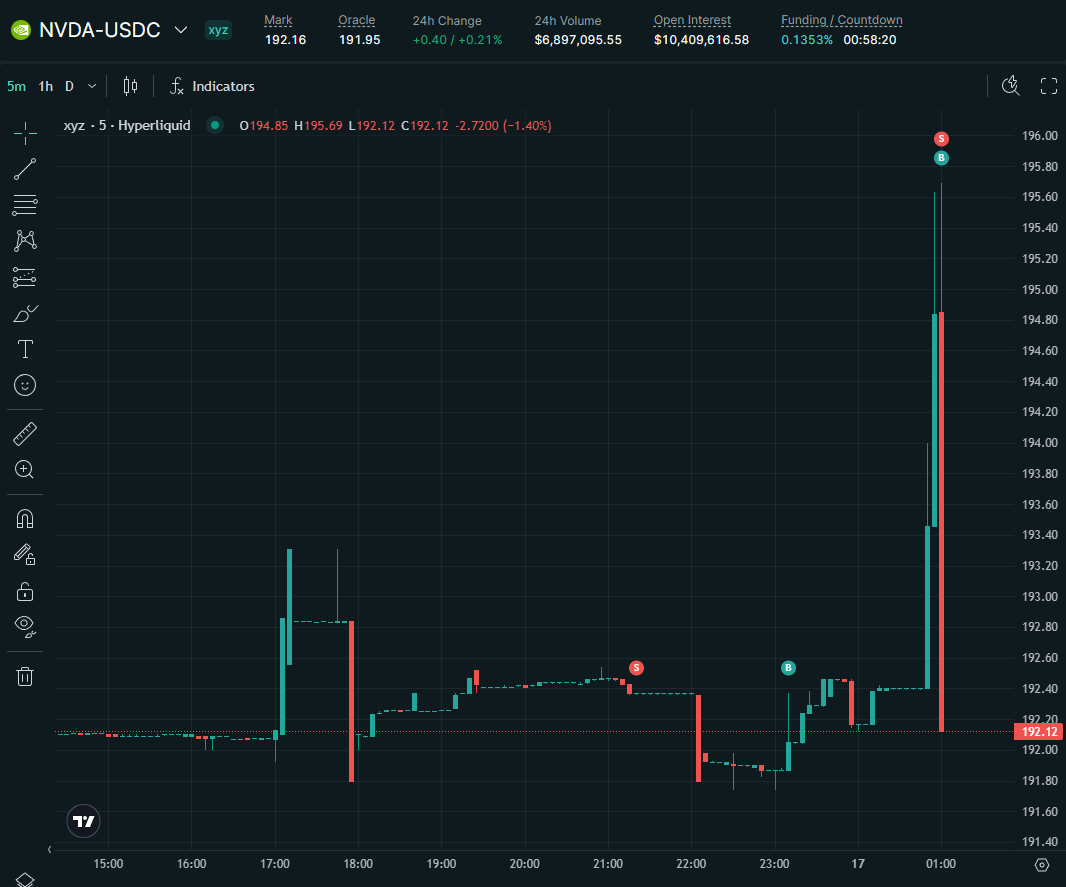This screenshot has height=887, width=1066.
Task: Click the green market status dot in legend
Action: tap(215, 125)
